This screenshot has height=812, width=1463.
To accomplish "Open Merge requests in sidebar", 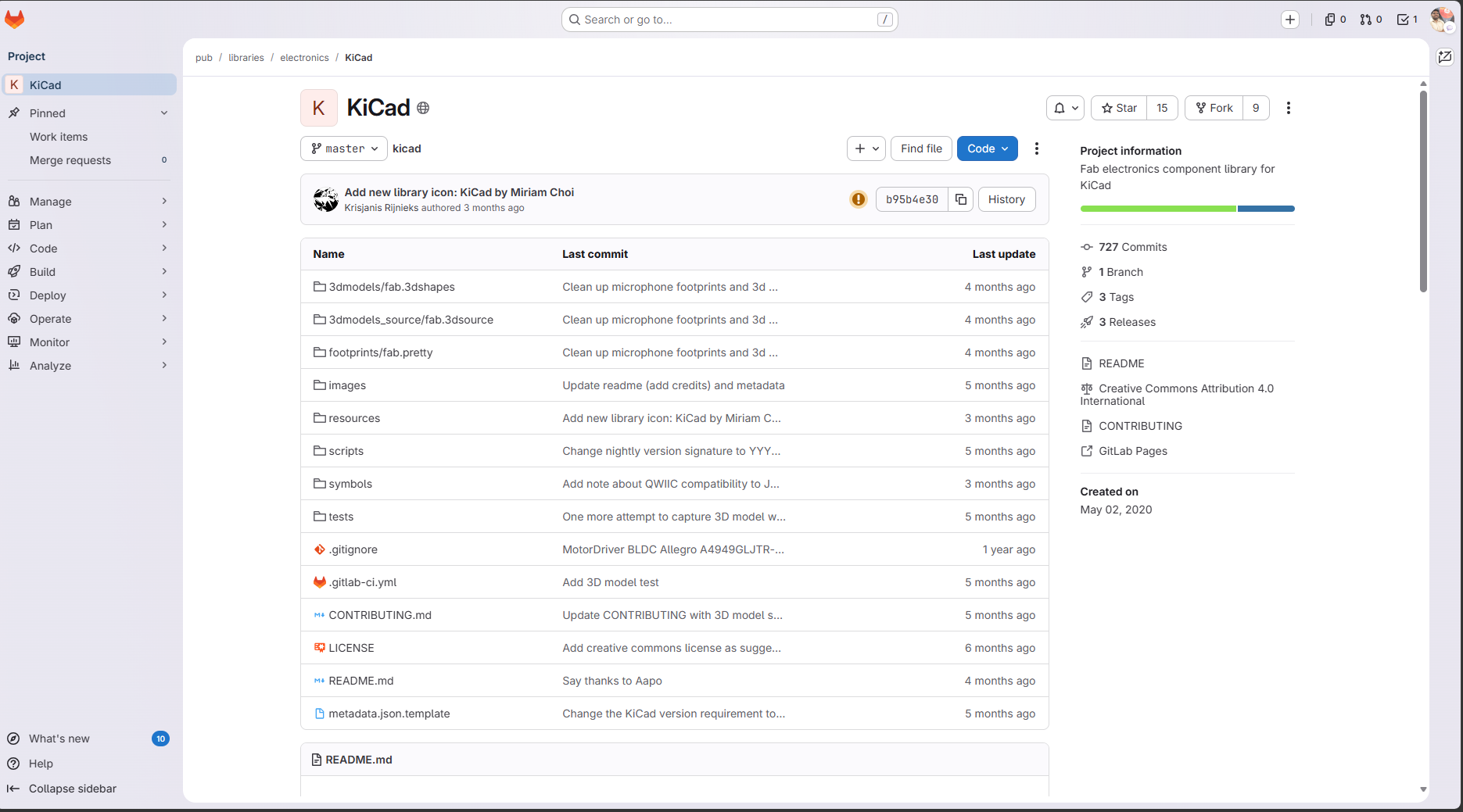I will 90,160.
